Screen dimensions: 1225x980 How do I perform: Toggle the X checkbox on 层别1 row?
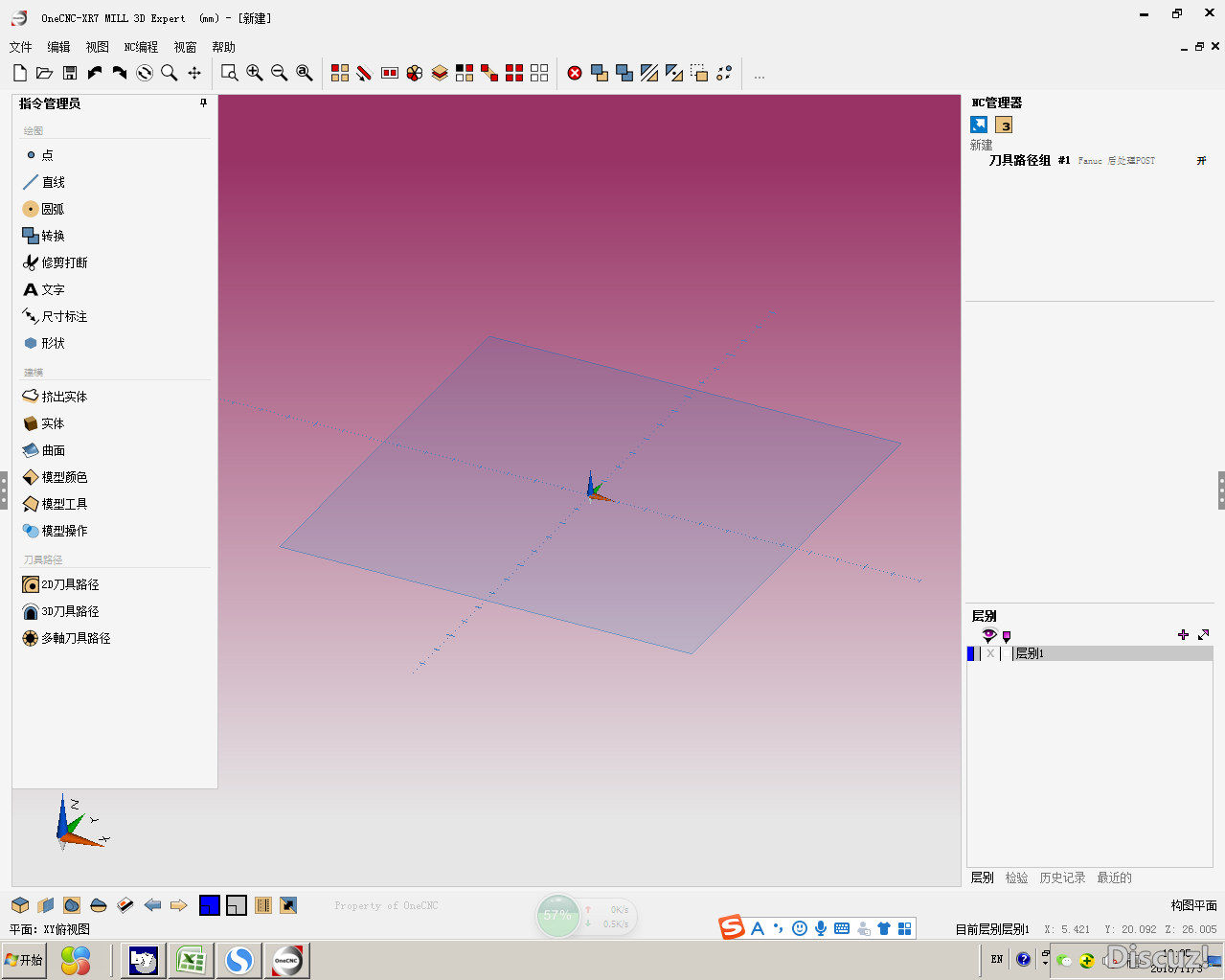[990, 653]
